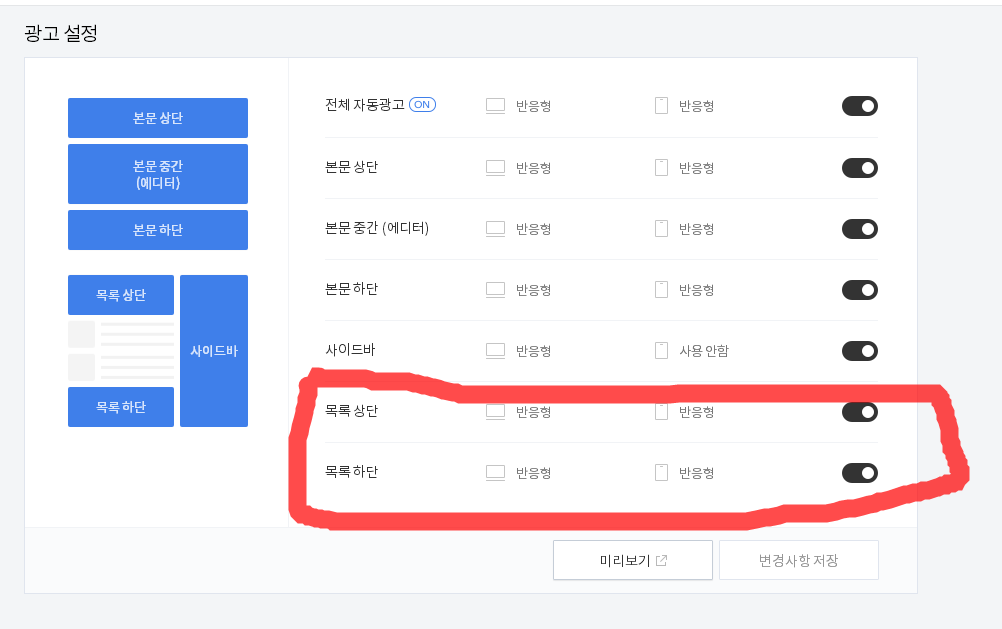Open desktop 반응형 option for 본문 중간 (에디터)

click(534, 229)
